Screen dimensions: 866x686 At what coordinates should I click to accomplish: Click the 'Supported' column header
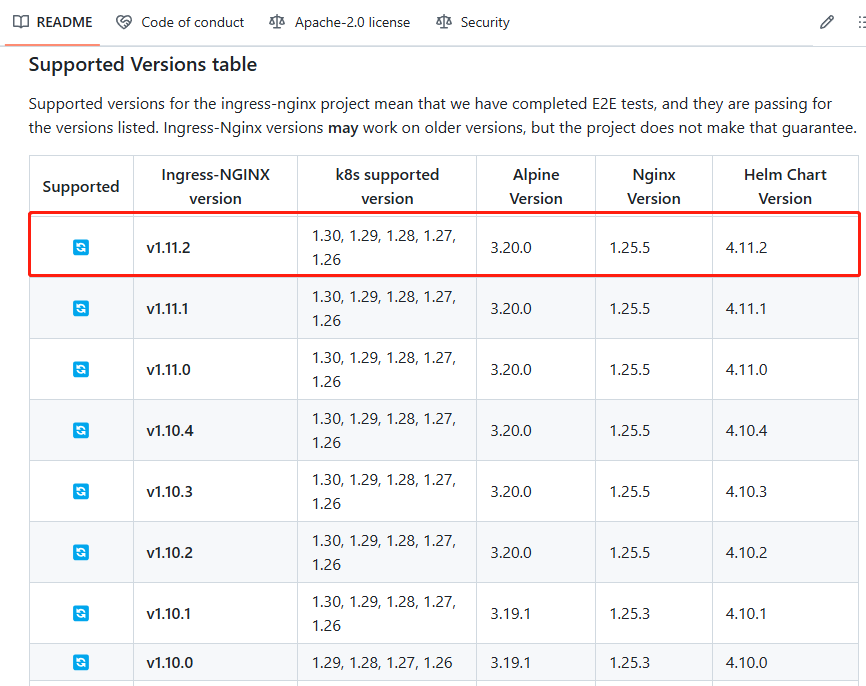(x=81, y=187)
